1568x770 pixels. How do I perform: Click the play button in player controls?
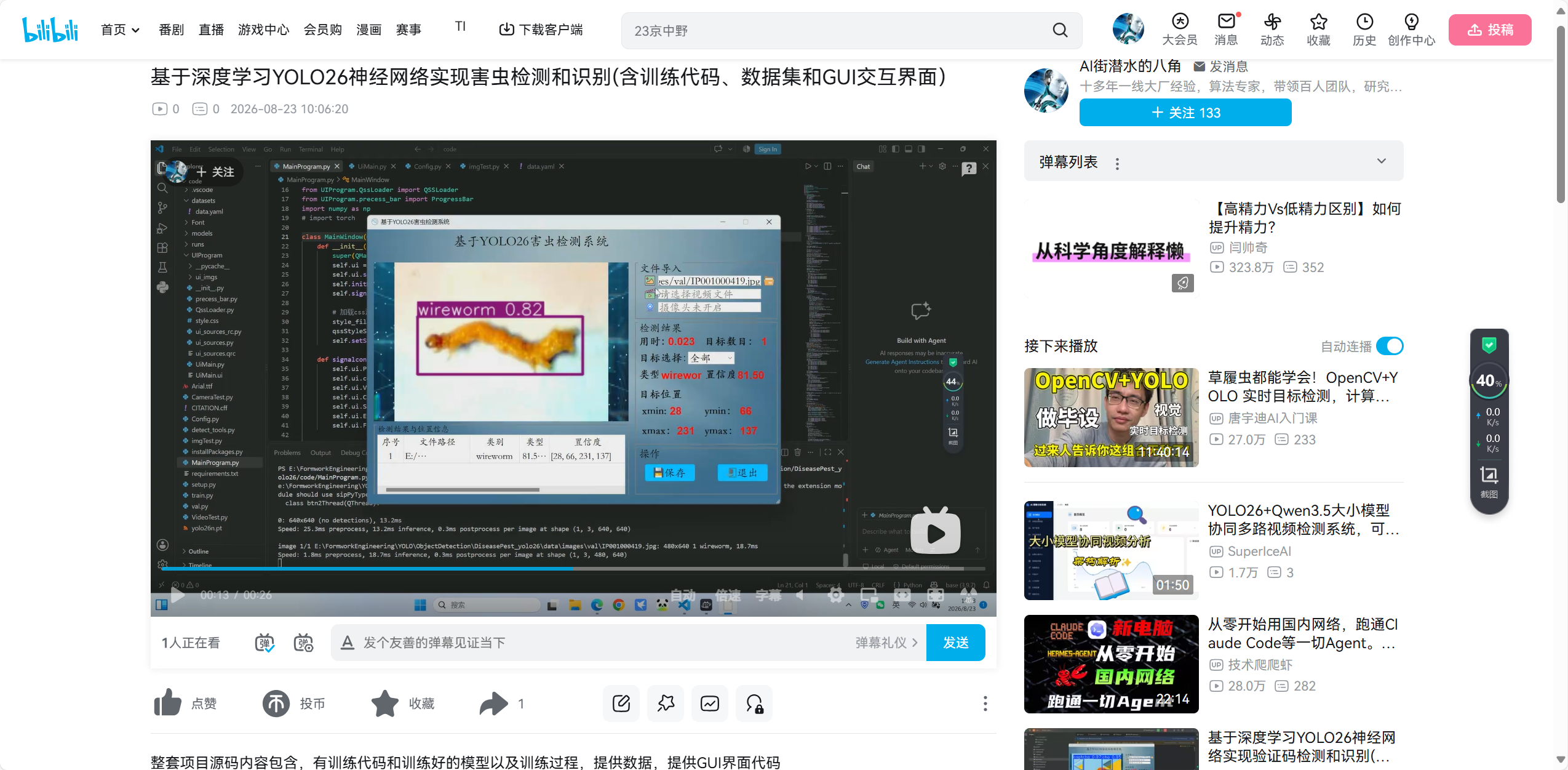pos(177,595)
